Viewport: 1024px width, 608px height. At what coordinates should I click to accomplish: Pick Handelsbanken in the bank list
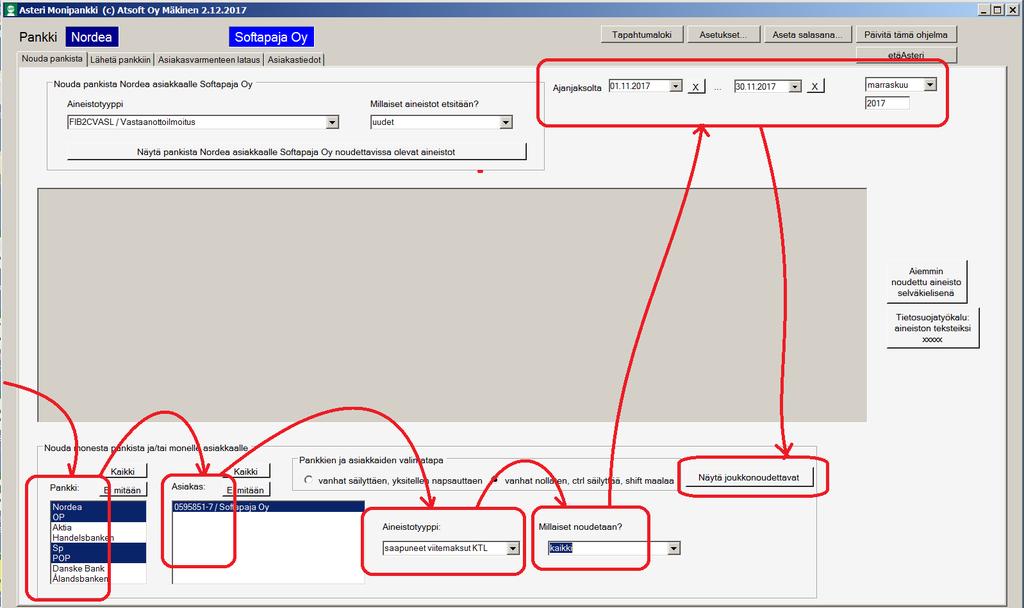pos(98,537)
